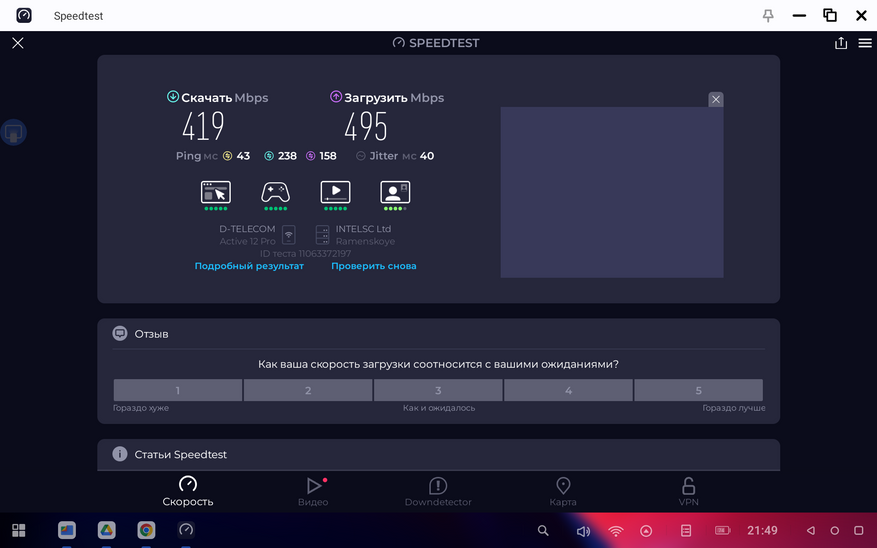
Task: Click the server icon beside INTELSC Ltd
Action: click(x=322, y=235)
